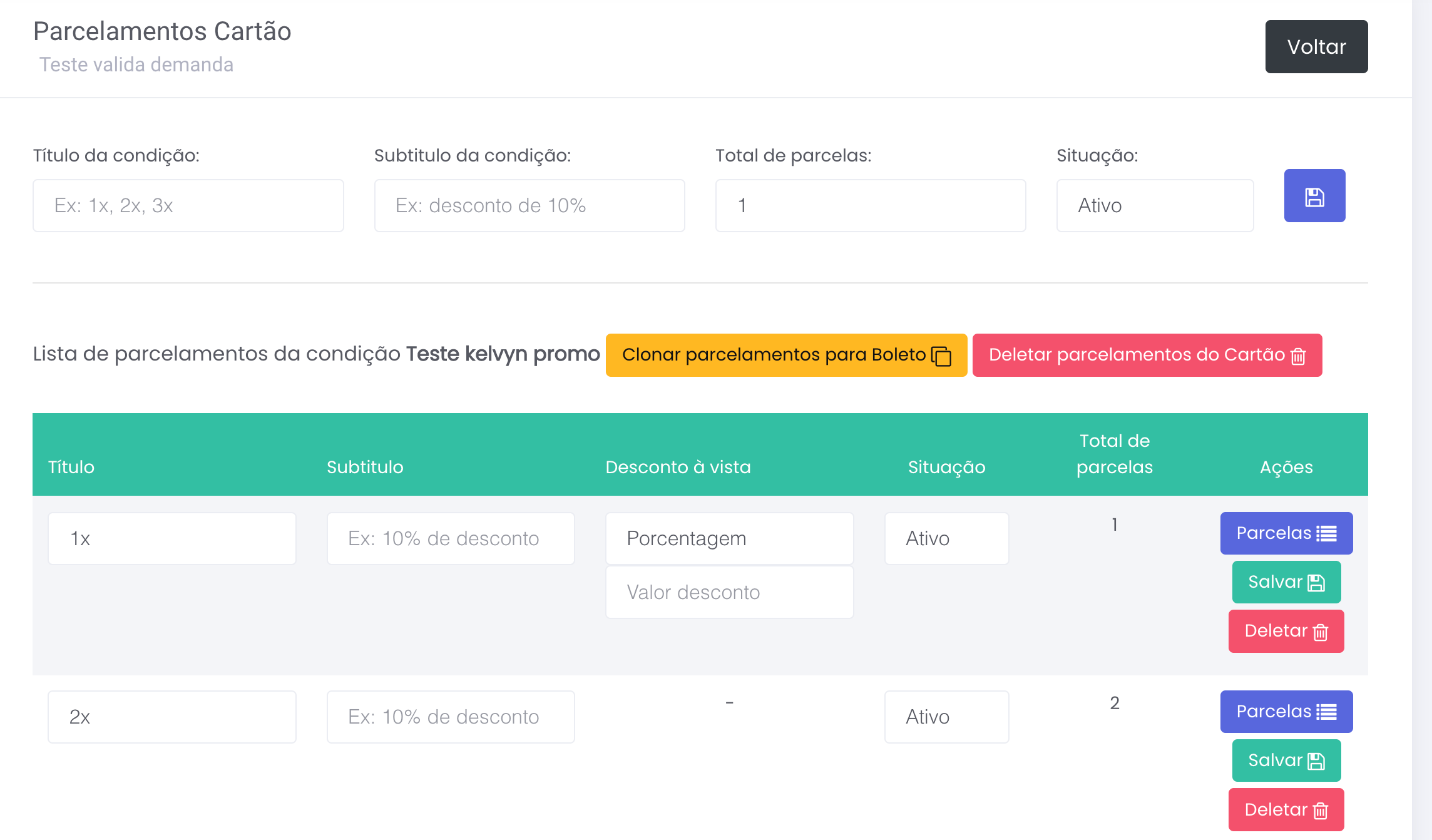Click the Valor desconto input field
The height and width of the screenshot is (840, 1432).
729,593
